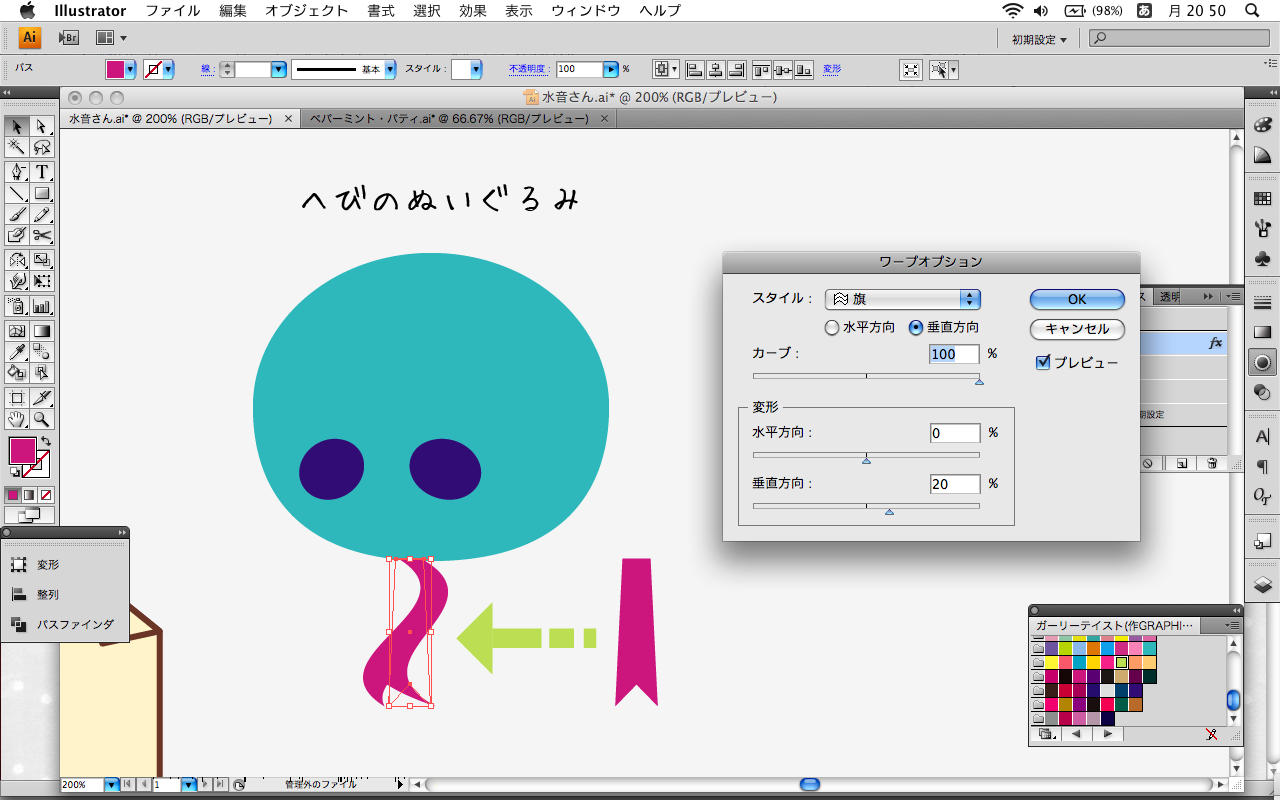Image resolution: width=1280 pixels, height=800 pixels.
Task: Select the 水平方向 radio button
Action: (x=832, y=327)
